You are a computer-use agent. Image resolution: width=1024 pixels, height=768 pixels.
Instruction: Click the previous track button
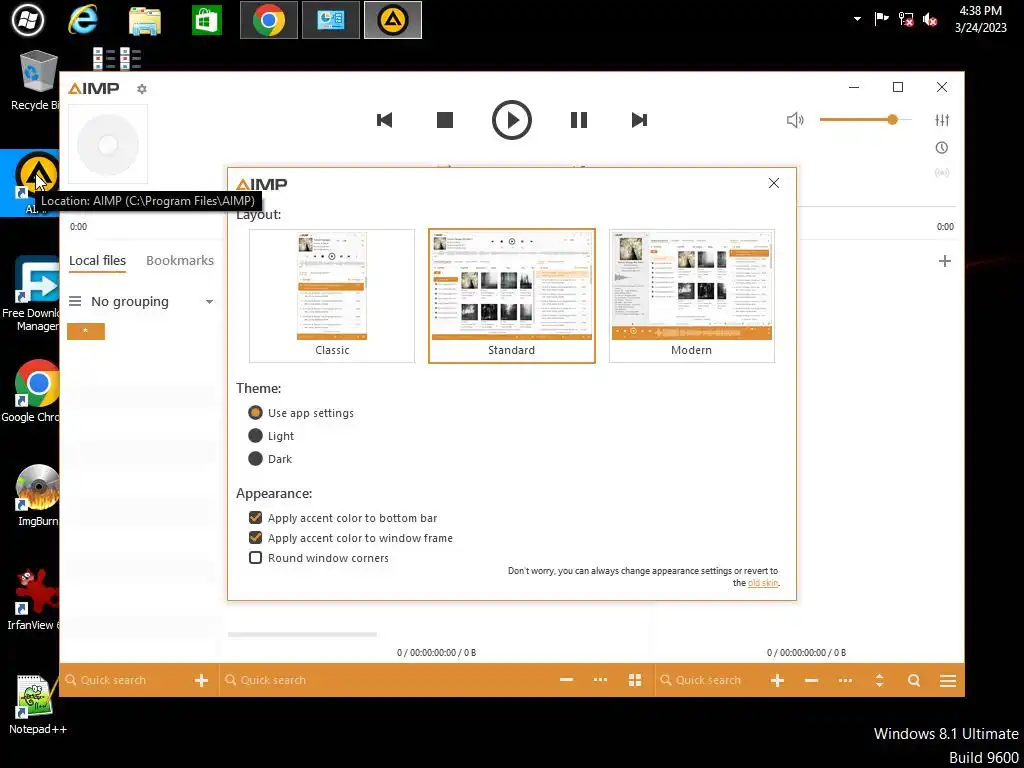[385, 120]
